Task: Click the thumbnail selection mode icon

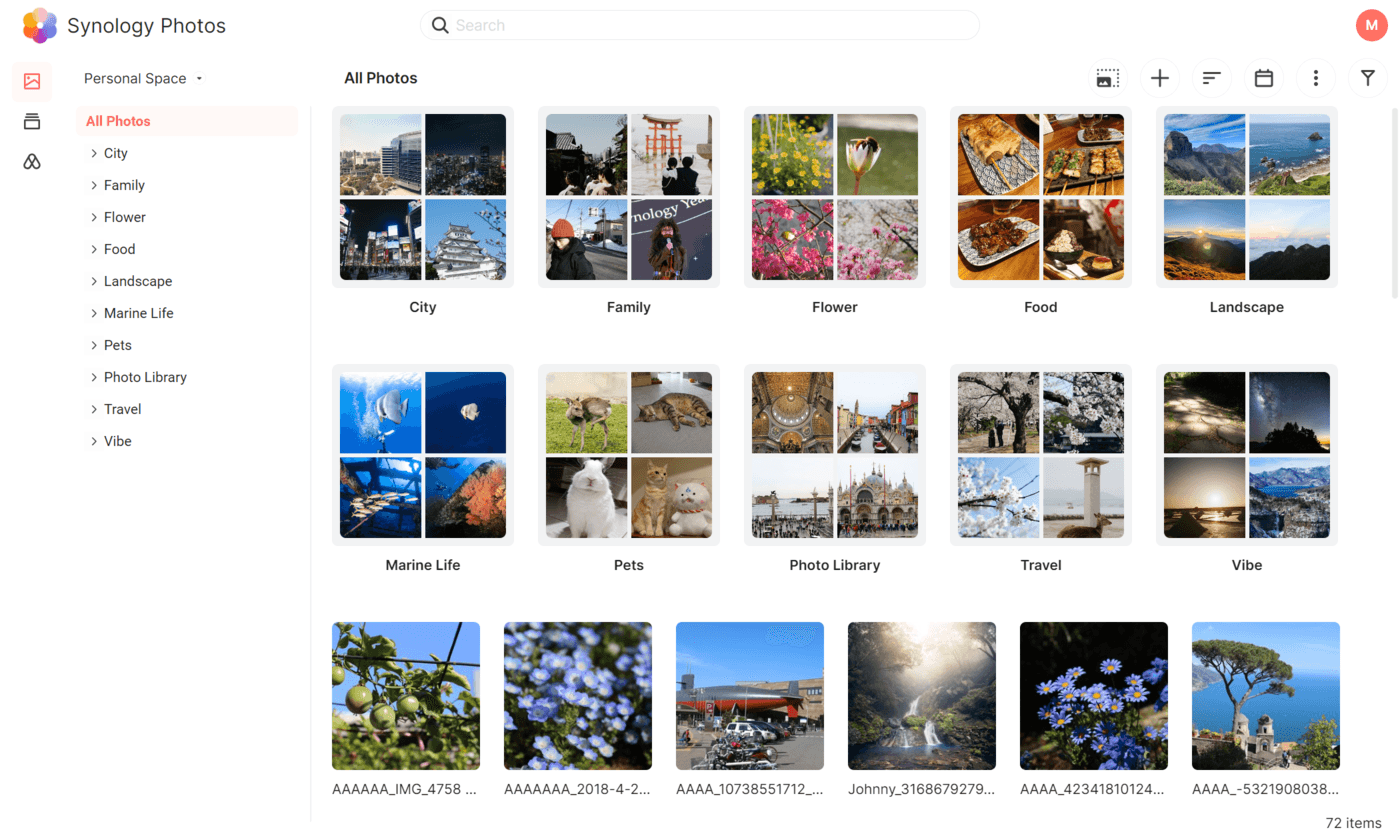Action: pos(1107,77)
